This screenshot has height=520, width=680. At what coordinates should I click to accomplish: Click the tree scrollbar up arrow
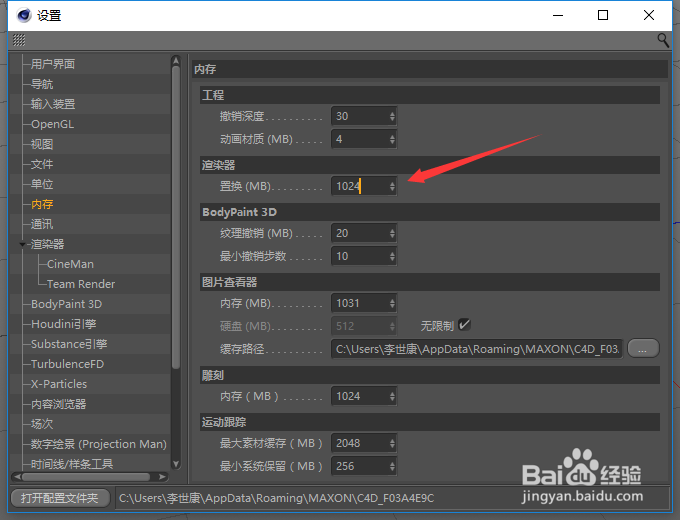[176, 60]
